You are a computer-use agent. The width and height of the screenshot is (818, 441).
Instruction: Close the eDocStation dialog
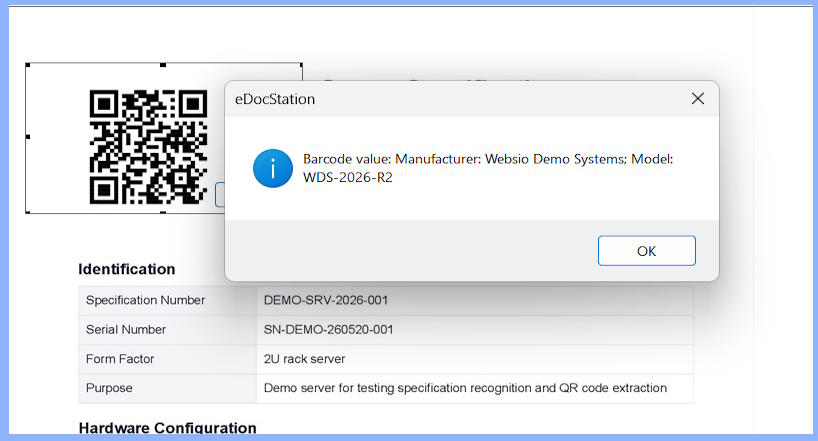pos(697,99)
